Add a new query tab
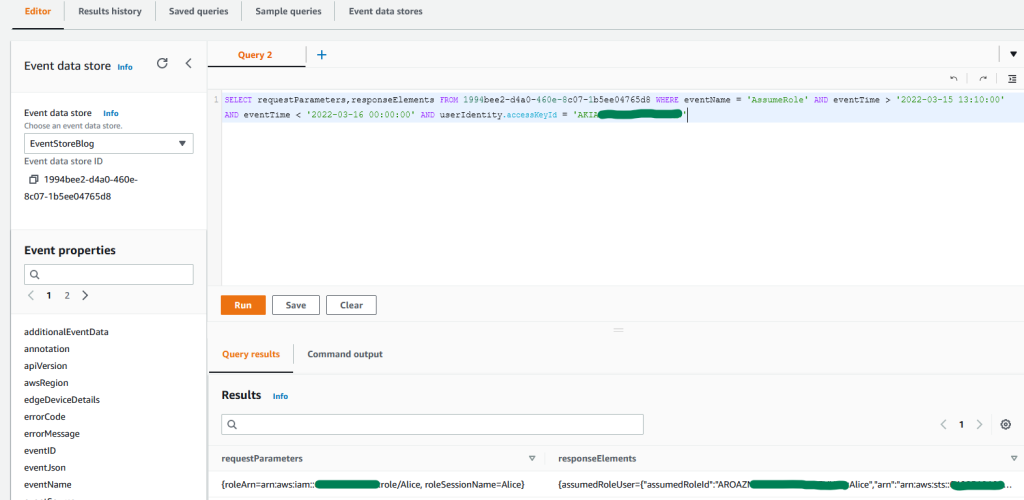1024x500 pixels. coord(321,55)
